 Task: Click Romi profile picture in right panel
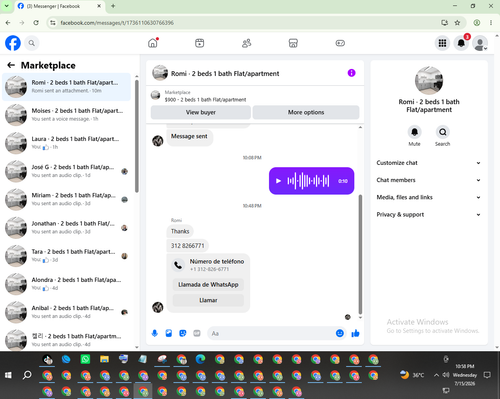tap(429, 80)
